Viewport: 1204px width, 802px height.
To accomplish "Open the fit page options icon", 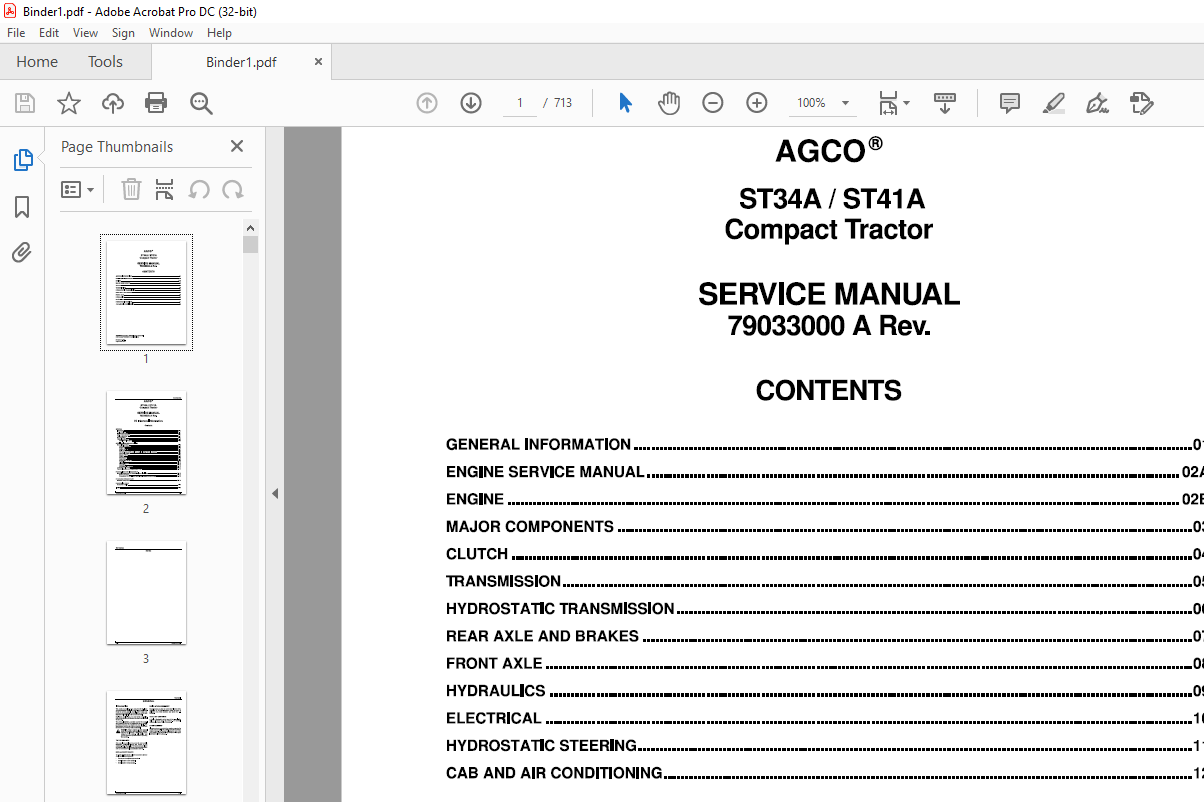I will tap(894, 103).
